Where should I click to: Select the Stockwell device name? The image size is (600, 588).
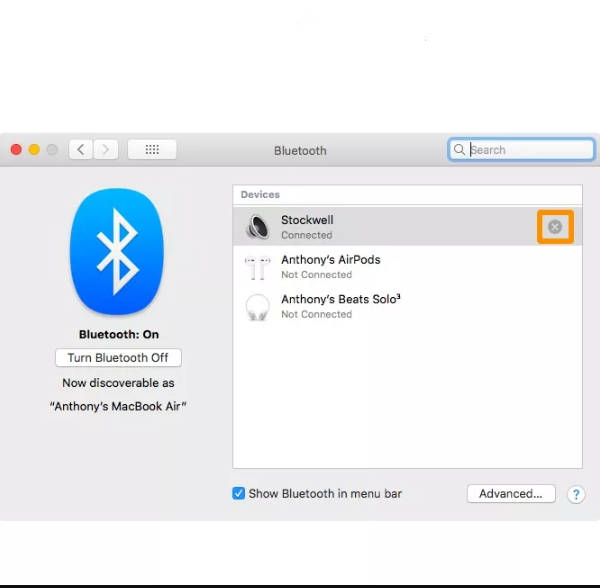[307, 220]
